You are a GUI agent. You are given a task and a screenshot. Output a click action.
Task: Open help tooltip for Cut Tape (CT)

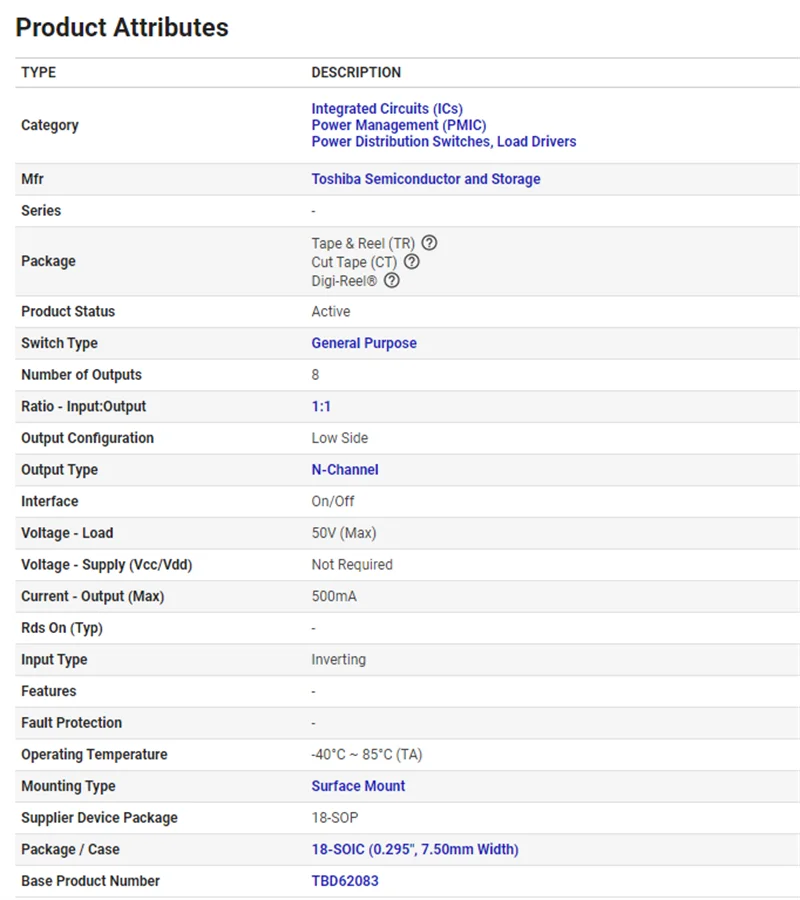412,261
